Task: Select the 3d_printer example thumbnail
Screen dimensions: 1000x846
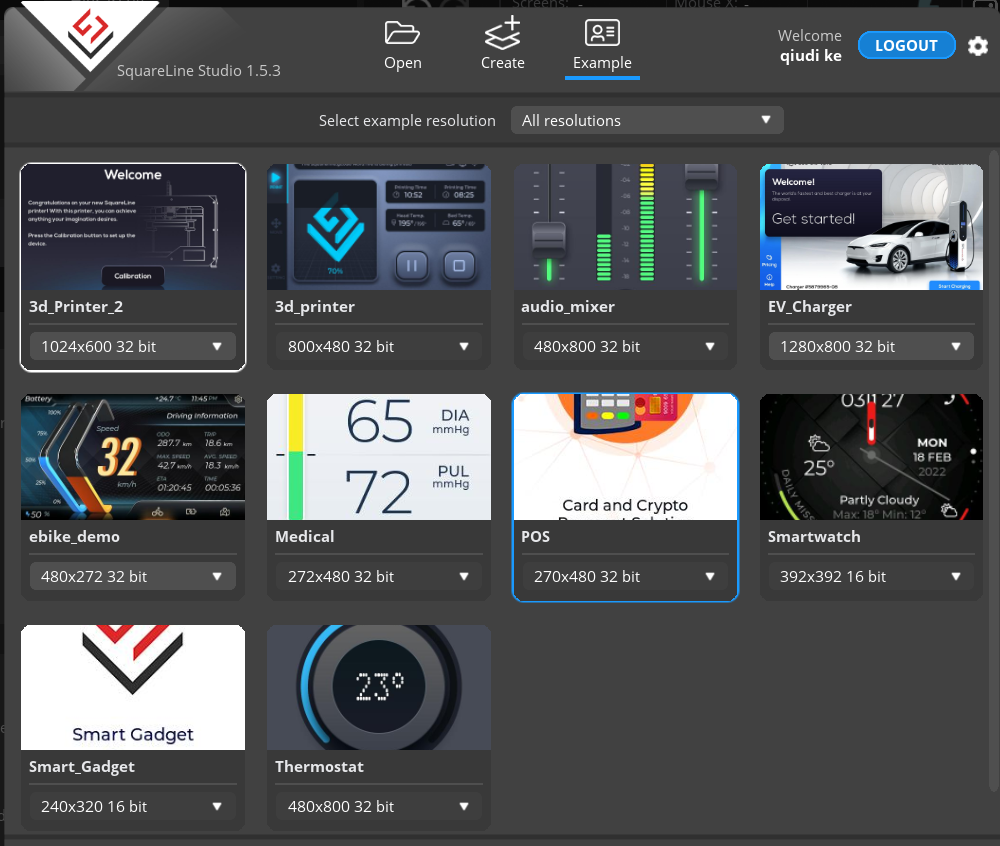Action: coord(378,227)
